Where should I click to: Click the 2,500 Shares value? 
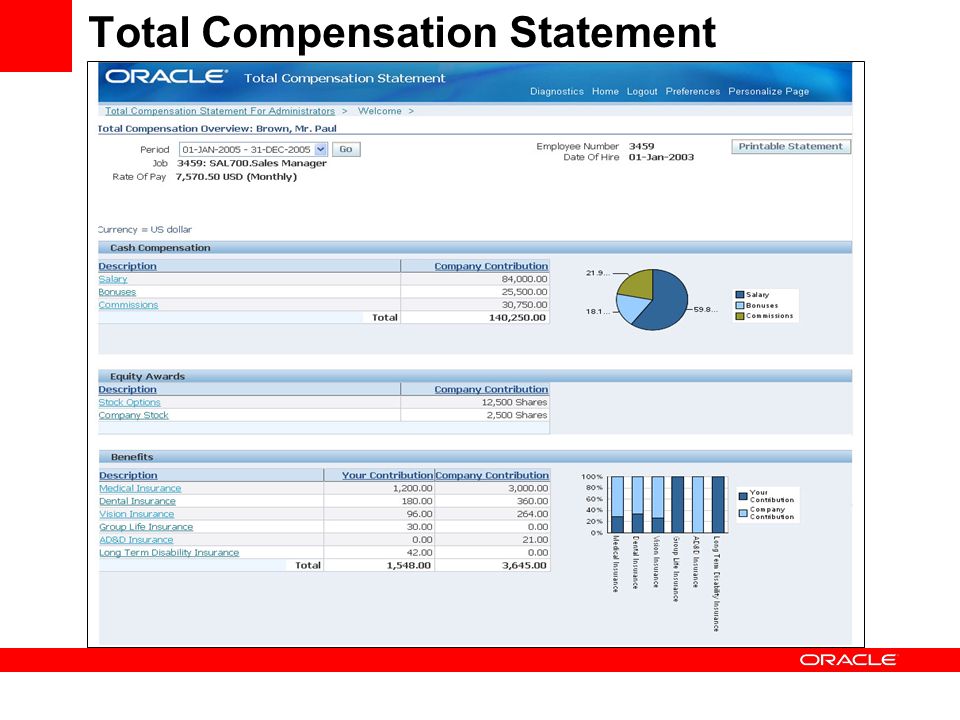point(517,415)
